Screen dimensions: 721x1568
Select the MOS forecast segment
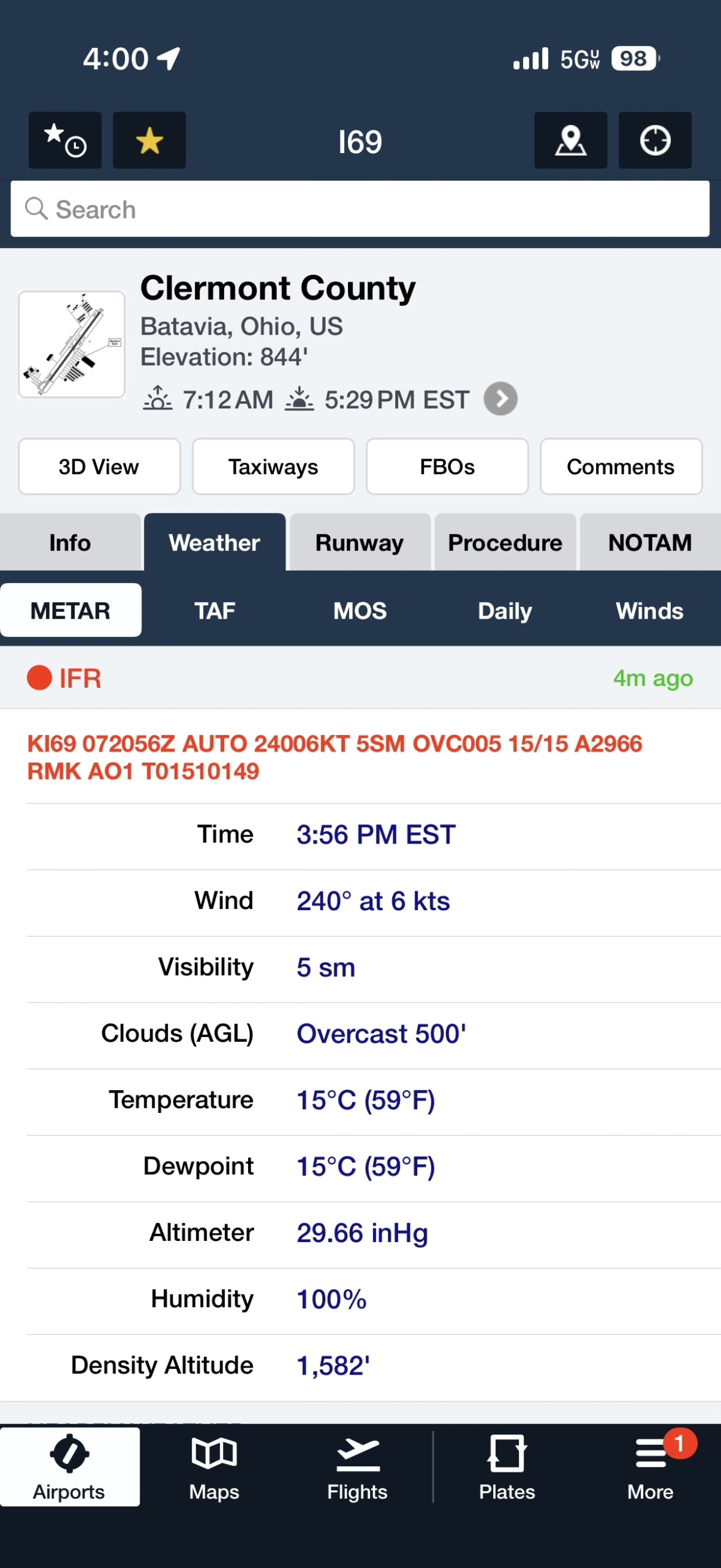pos(360,611)
